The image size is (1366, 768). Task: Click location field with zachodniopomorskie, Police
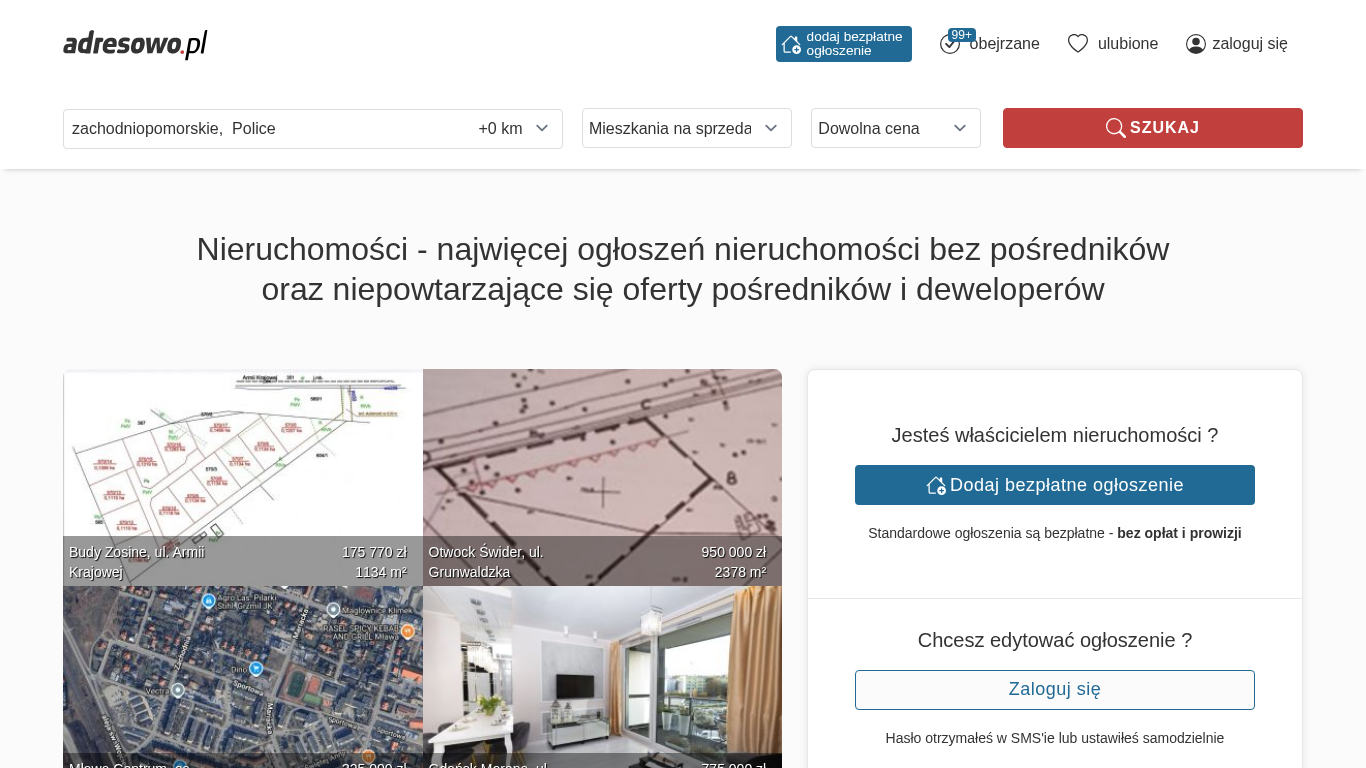tap(260, 129)
